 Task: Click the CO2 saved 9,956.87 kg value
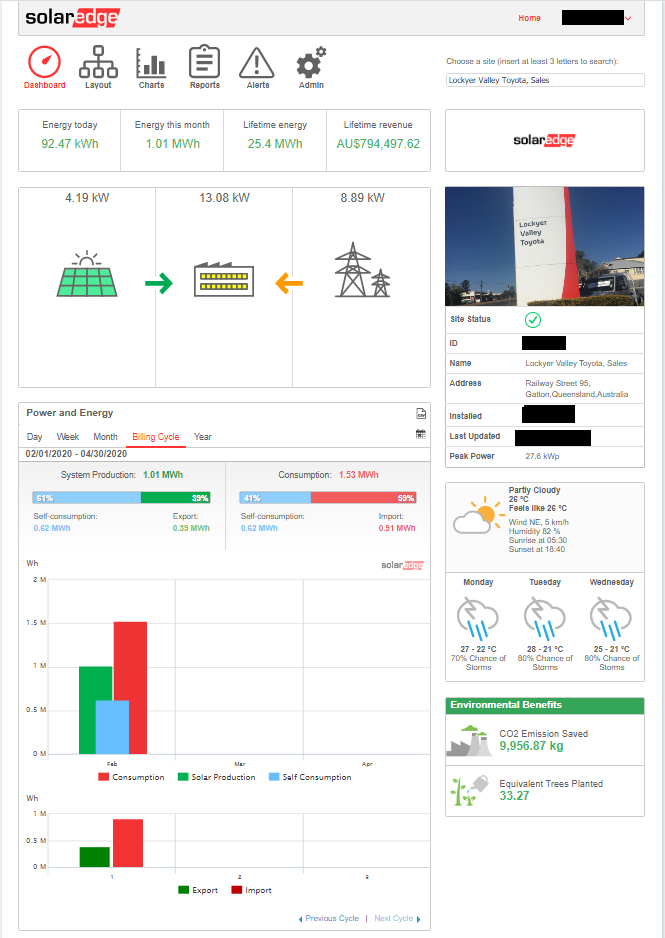[x=532, y=746]
